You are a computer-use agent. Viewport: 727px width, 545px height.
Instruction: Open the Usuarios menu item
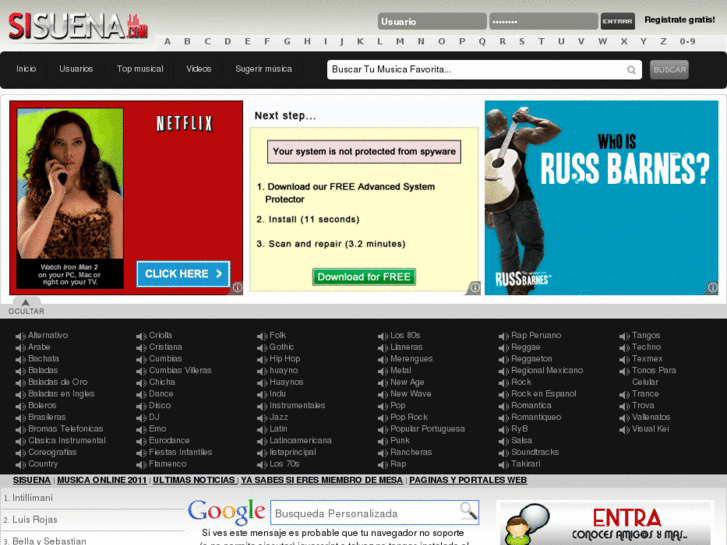pyautogui.click(x=76, y=69)
